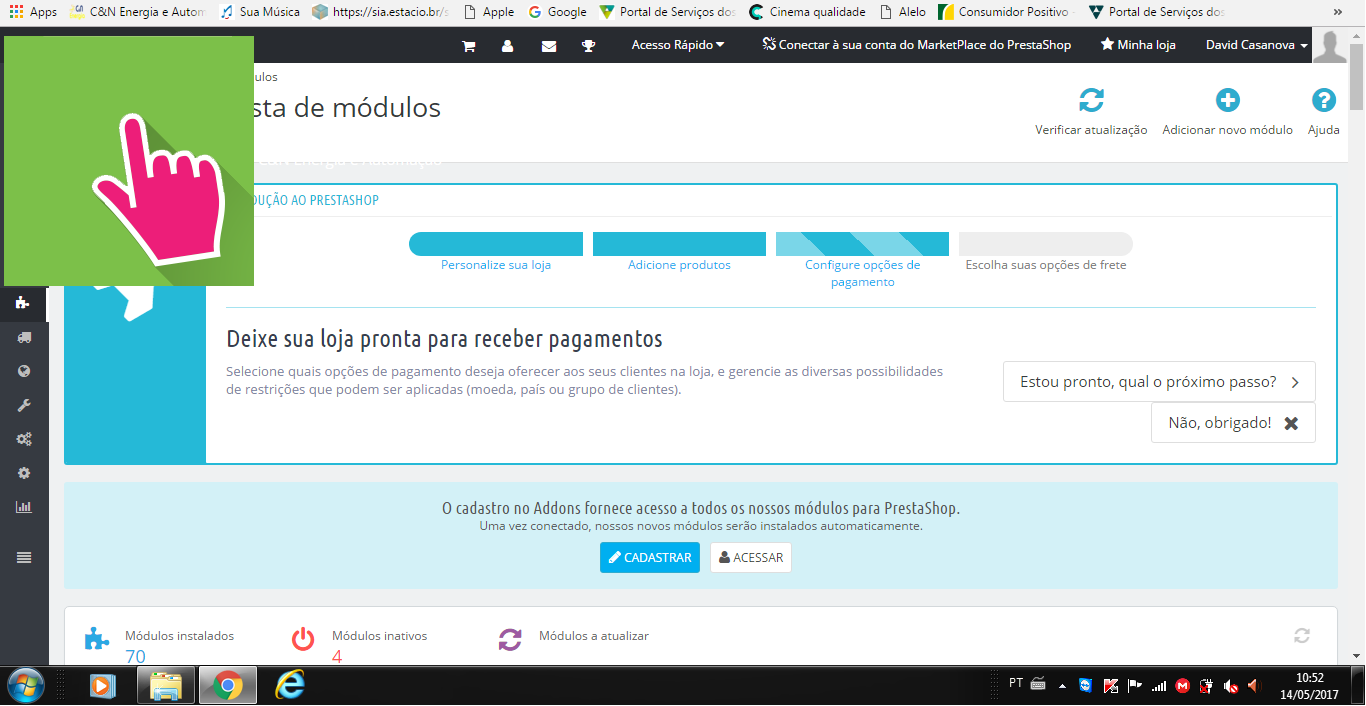Open File Explorer from the taskbar
1366x706 pixels.
coord(166,685)
